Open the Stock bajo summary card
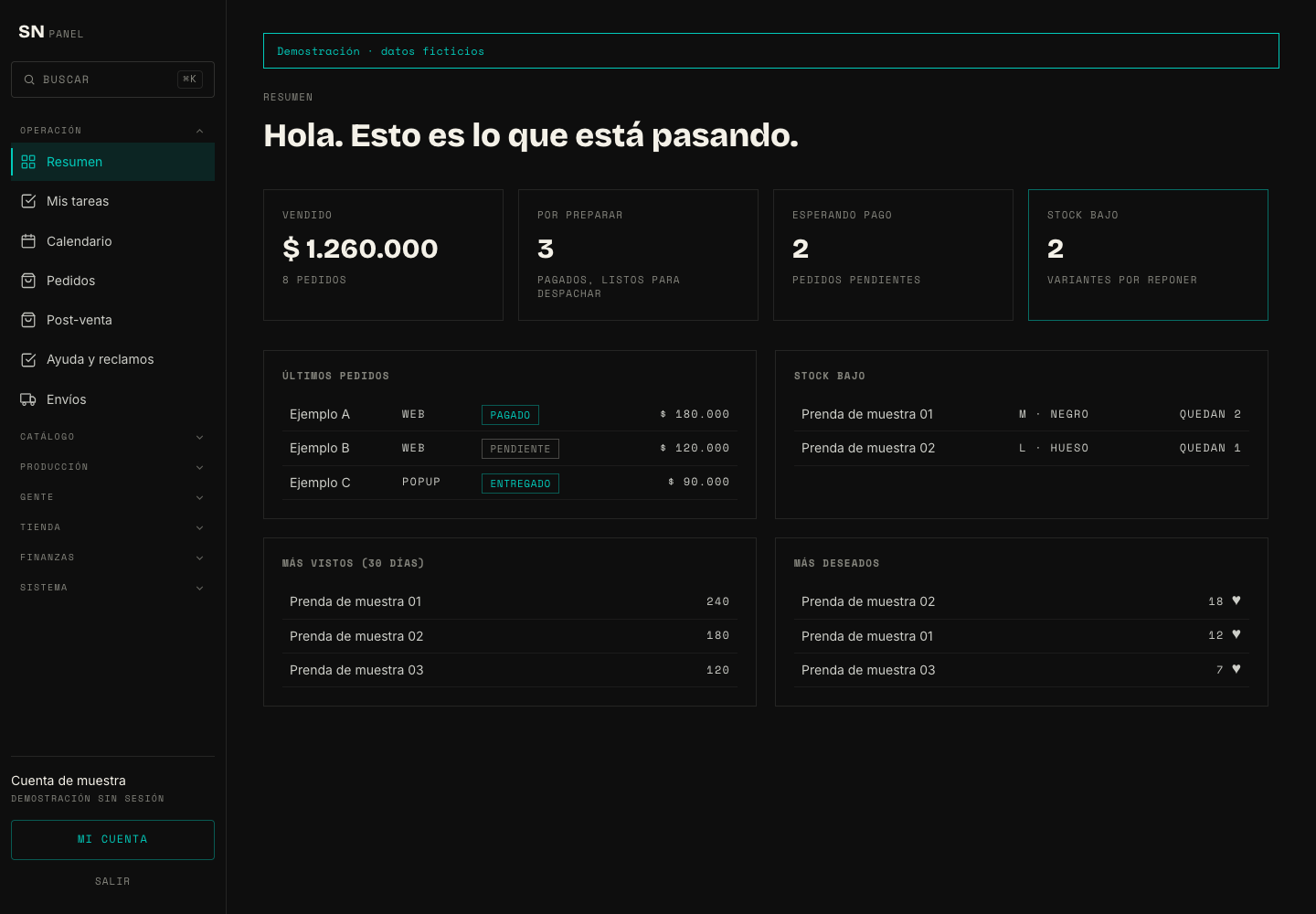1316x914 pixels. click(1148, 255)
